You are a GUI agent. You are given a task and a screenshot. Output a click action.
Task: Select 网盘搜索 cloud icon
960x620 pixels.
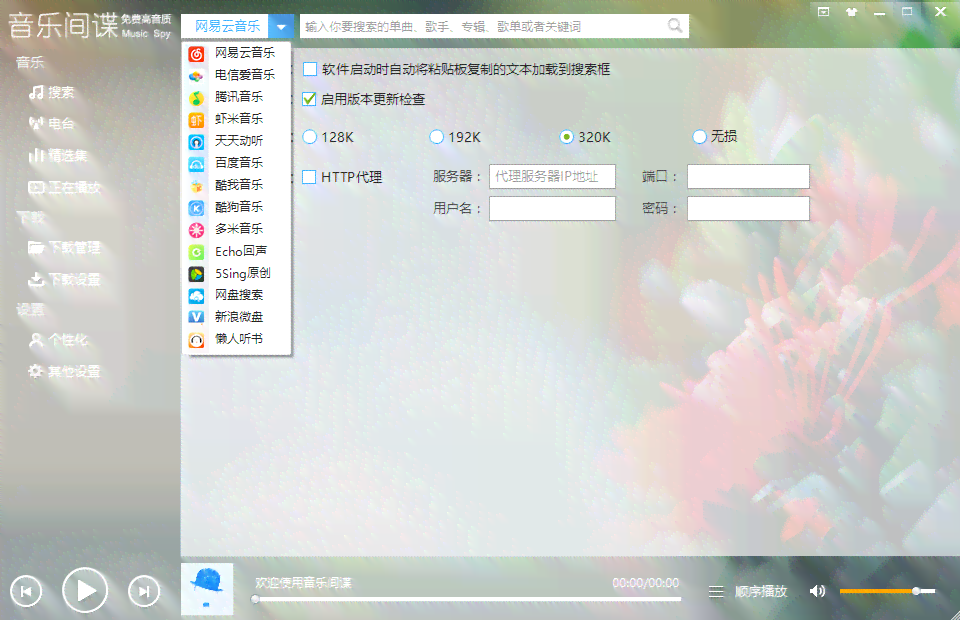click(x=196, y=296)
